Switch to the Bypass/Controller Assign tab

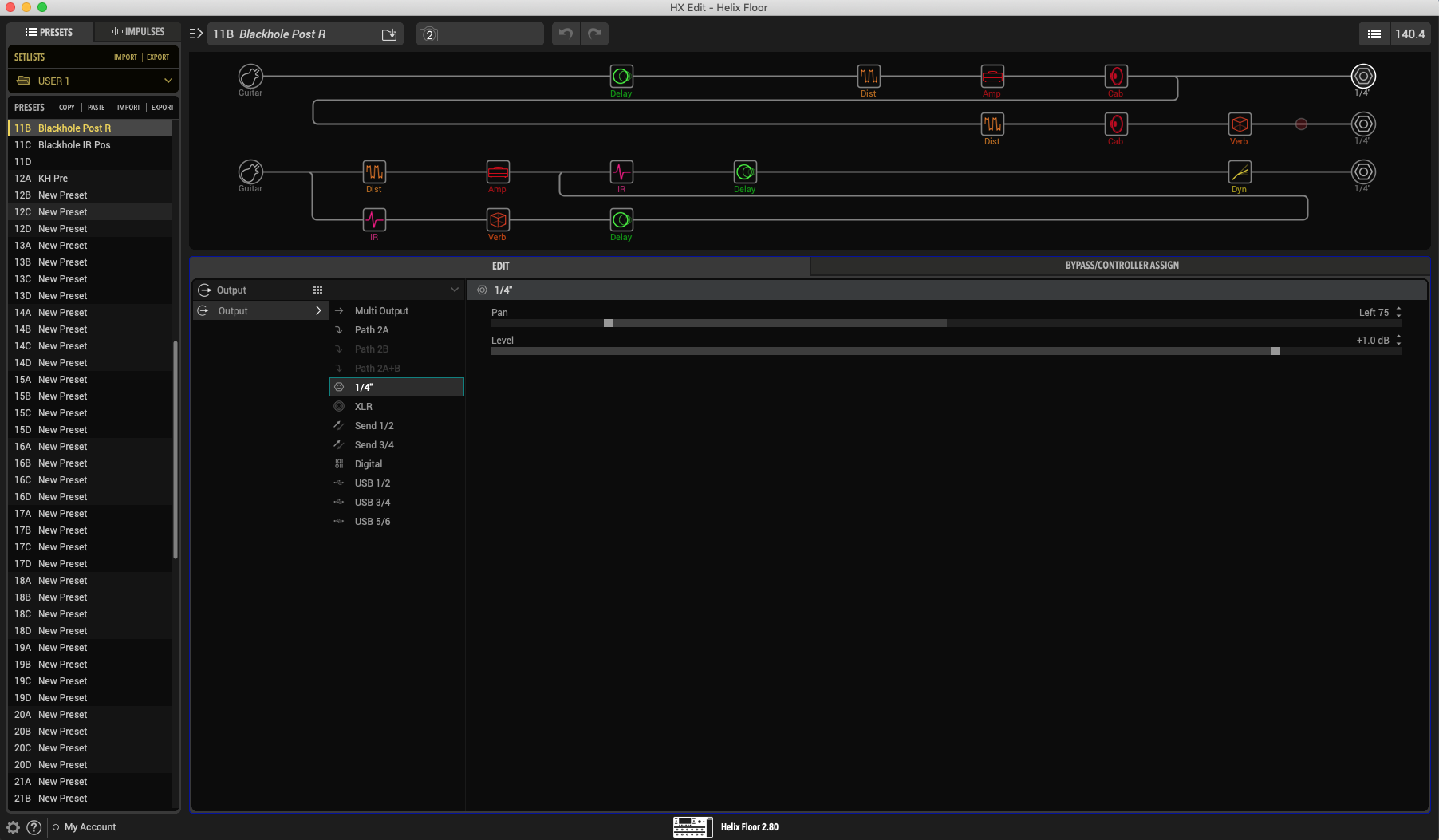tap(1121, 266)
